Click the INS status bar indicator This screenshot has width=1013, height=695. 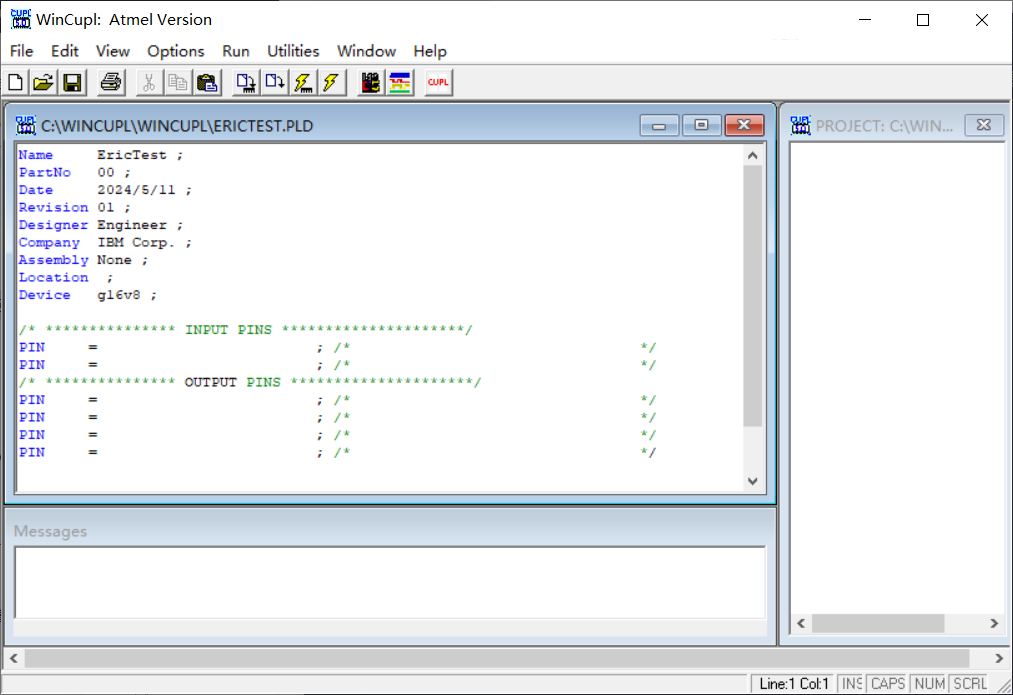[851, 683]
